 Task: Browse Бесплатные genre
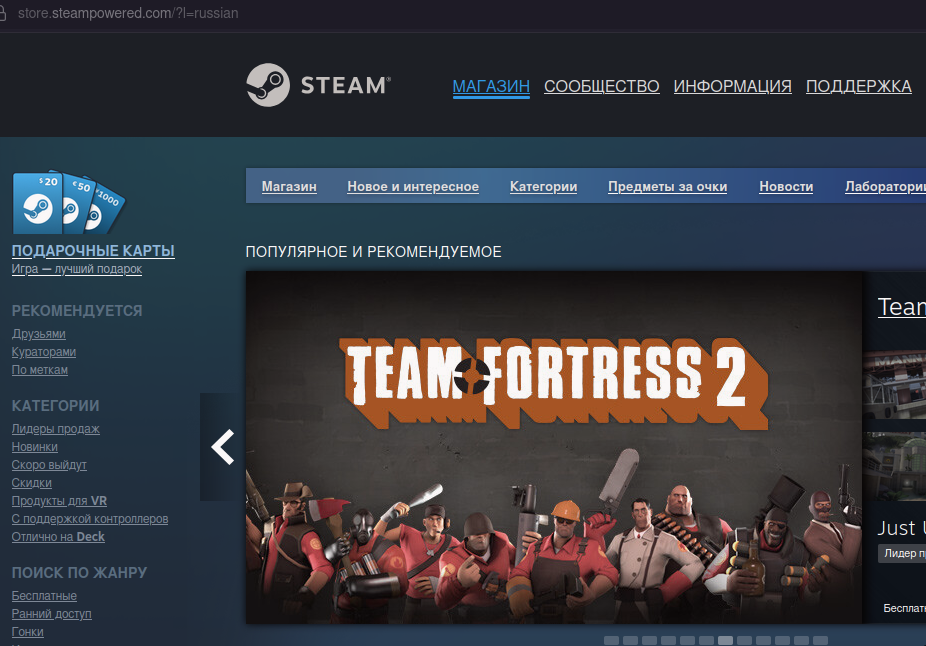tap(44, 596)
